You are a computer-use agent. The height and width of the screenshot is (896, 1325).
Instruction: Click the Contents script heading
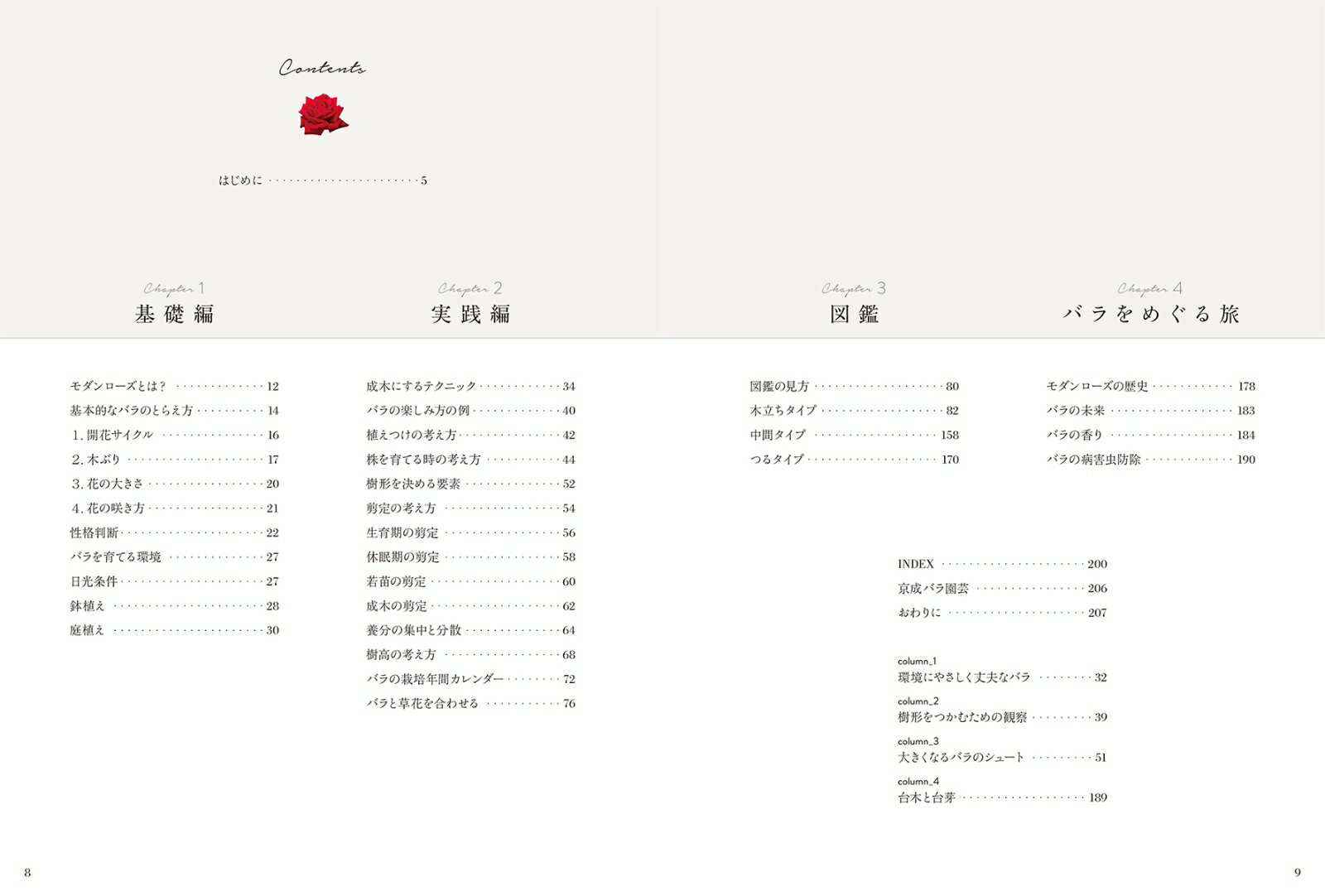click(x=322, y=69)
